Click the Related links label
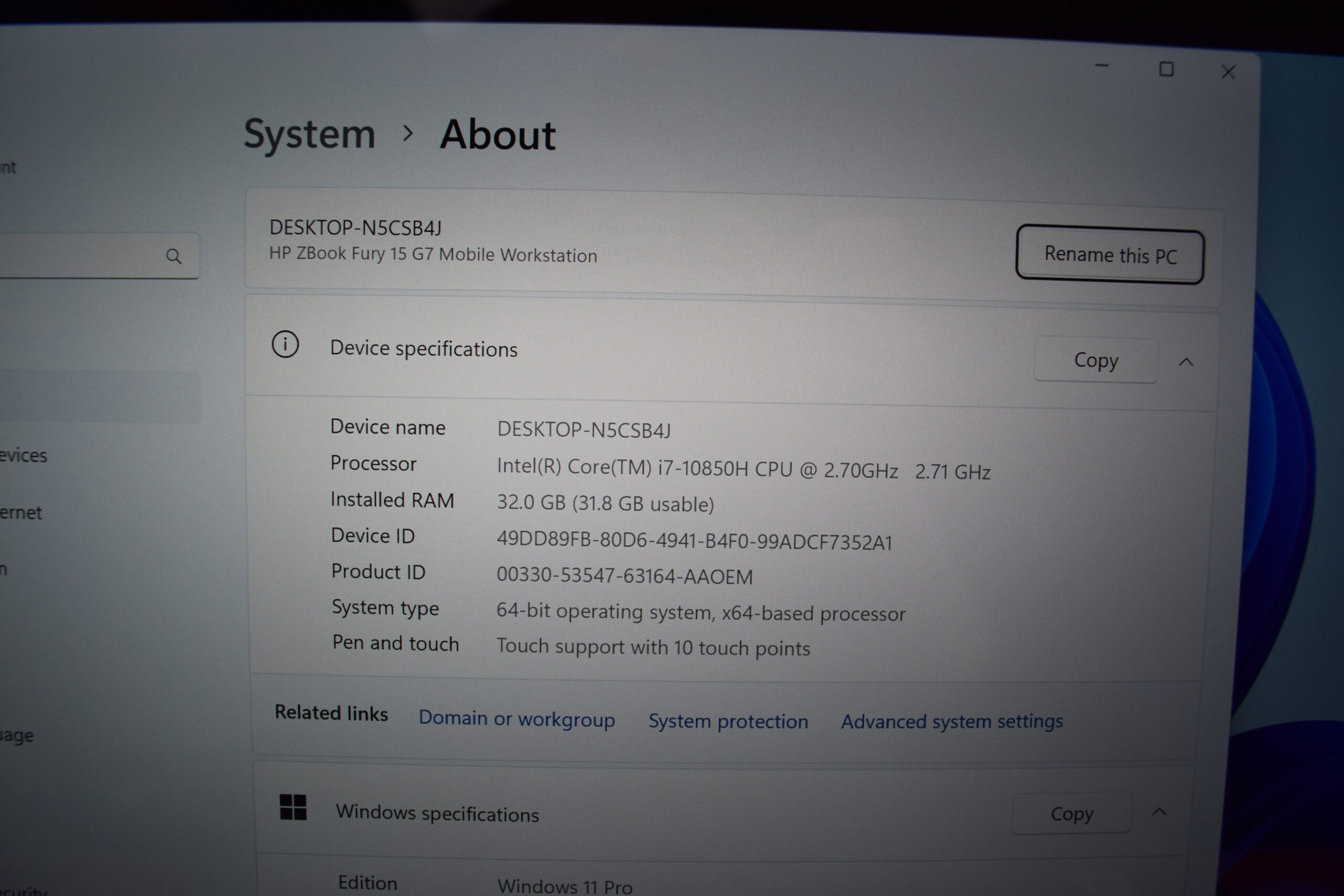Viewport: 1344px width, 896px height. coord(331,713)
